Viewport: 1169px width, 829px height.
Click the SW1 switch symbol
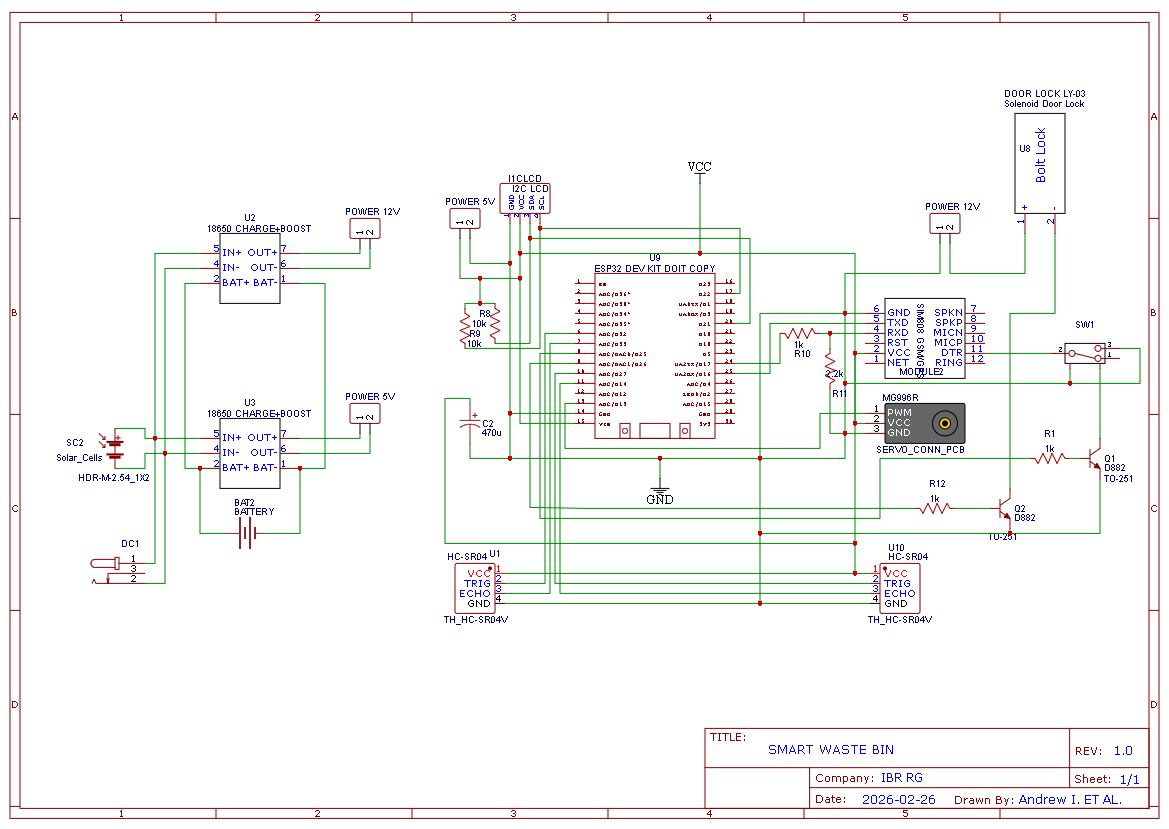[1085, 353]
